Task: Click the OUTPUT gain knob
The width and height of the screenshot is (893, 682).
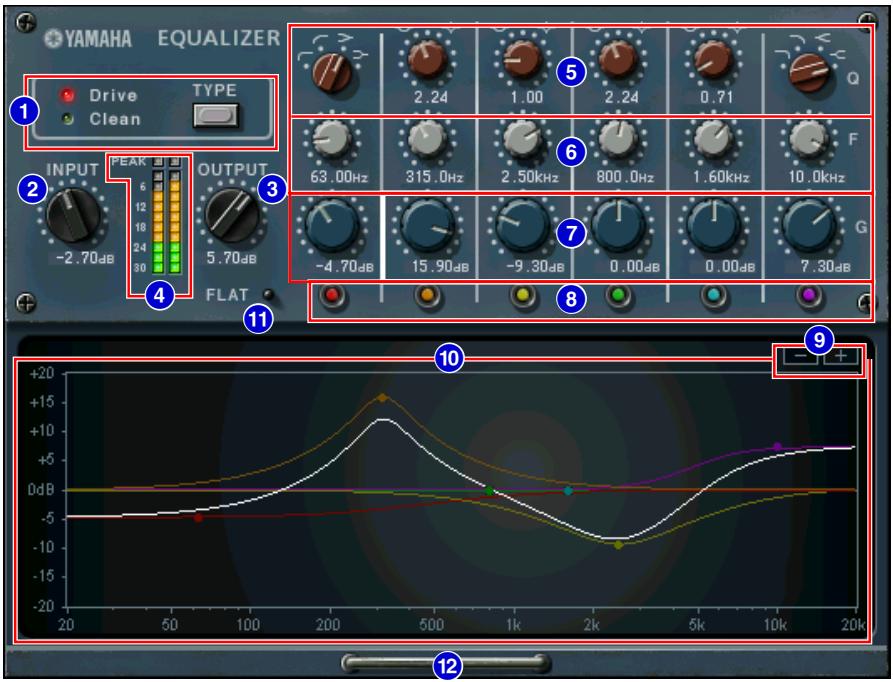Action: pyautogui.click(x=232, y=216)
